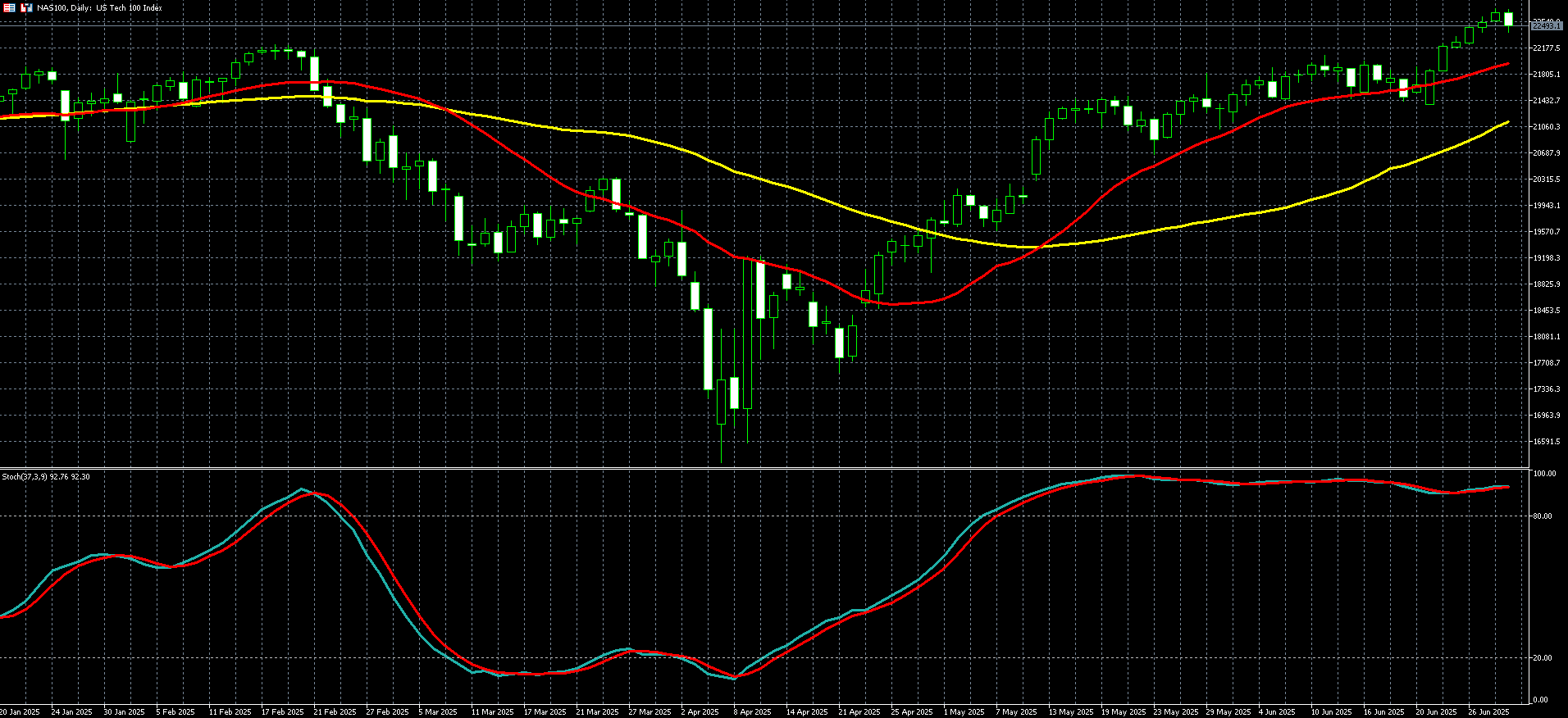Click the 19943.1 price scale label
The width and height of the screenshot is (1568, 718).
pyautogui.click(x=1546, y=206)
